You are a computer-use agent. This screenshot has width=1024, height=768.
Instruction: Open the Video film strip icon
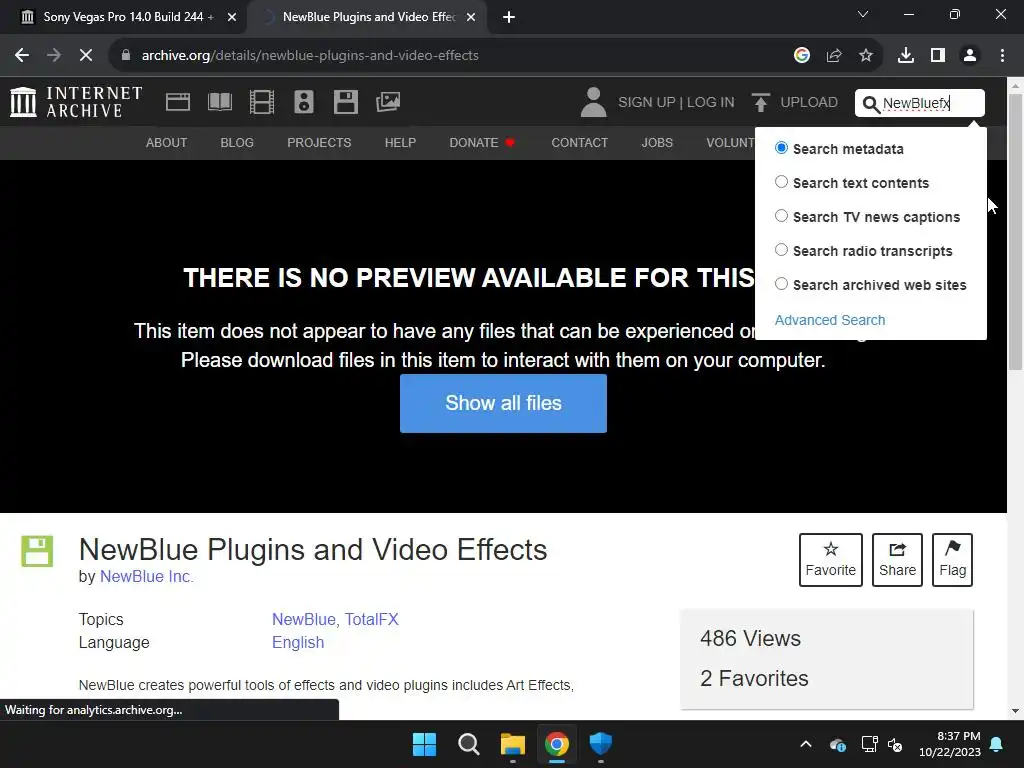coord(261,102)
